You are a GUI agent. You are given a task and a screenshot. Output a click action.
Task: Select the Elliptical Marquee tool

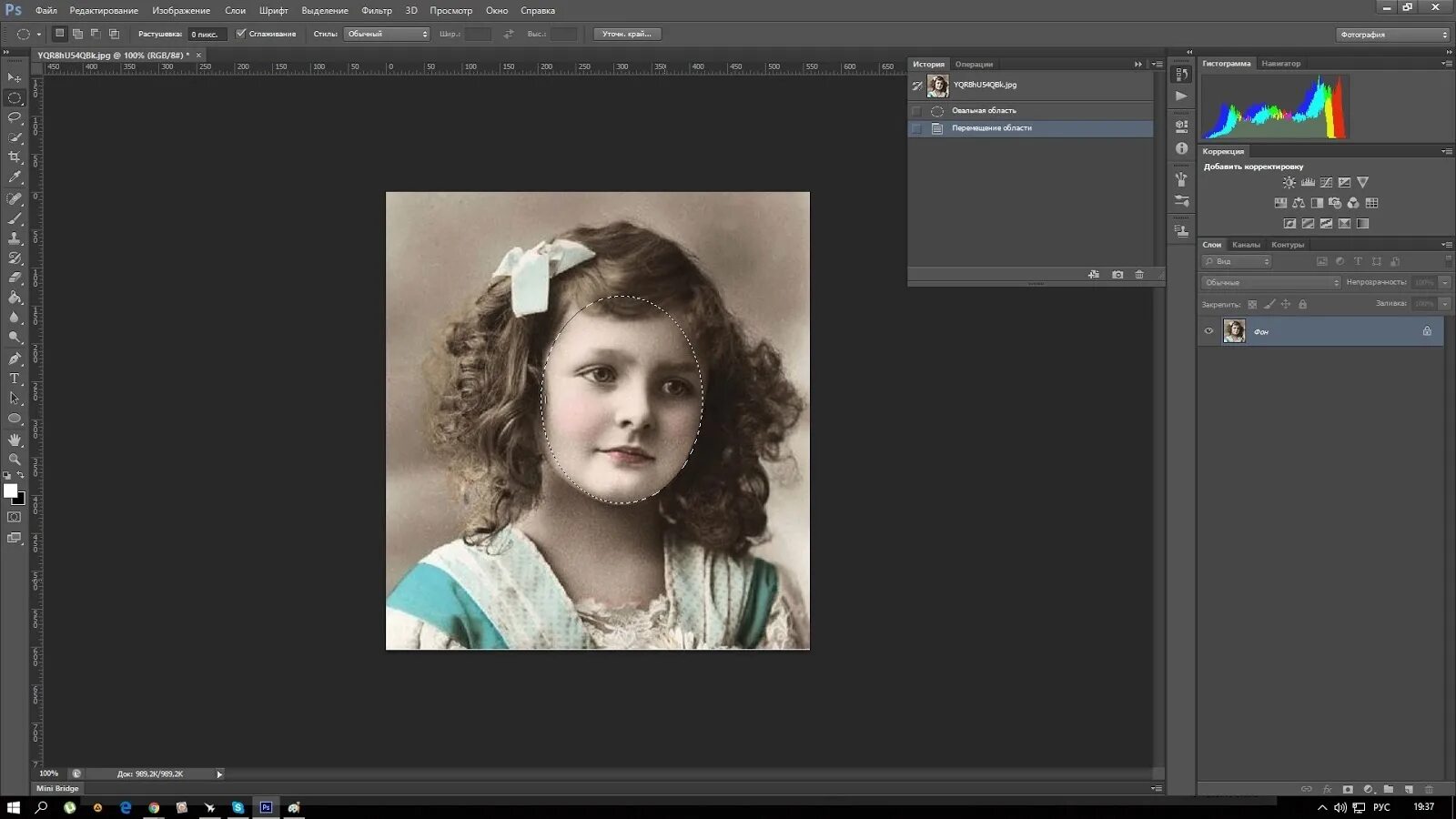point(15,97)
